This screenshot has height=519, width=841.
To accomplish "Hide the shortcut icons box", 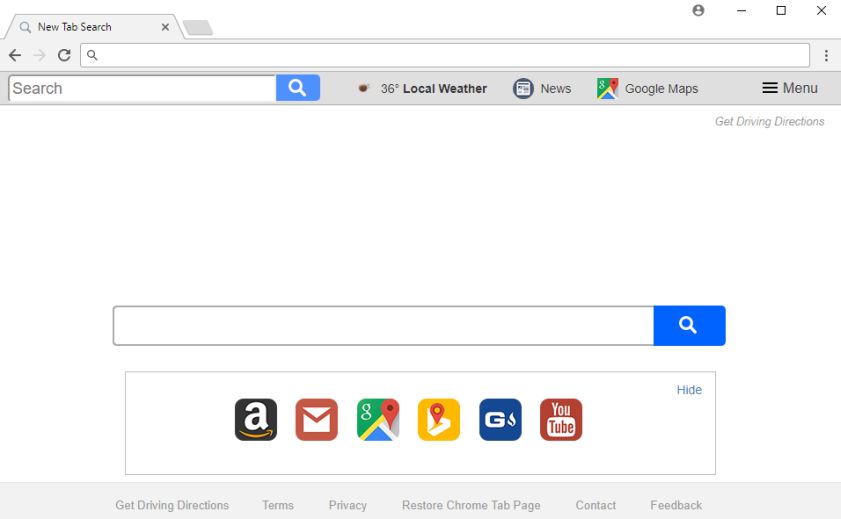I will [689, 390].
